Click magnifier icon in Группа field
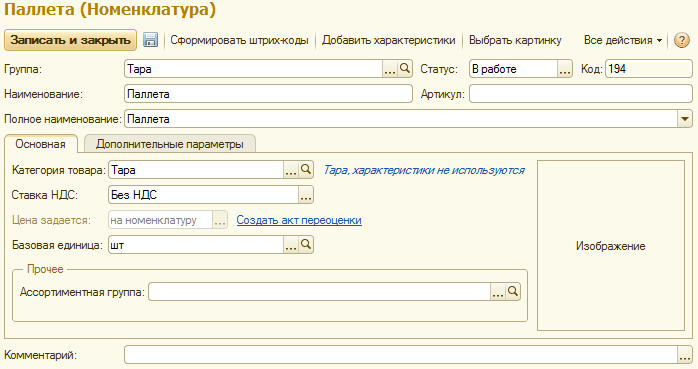Viewport: 698px width, 369px height. 405,69
